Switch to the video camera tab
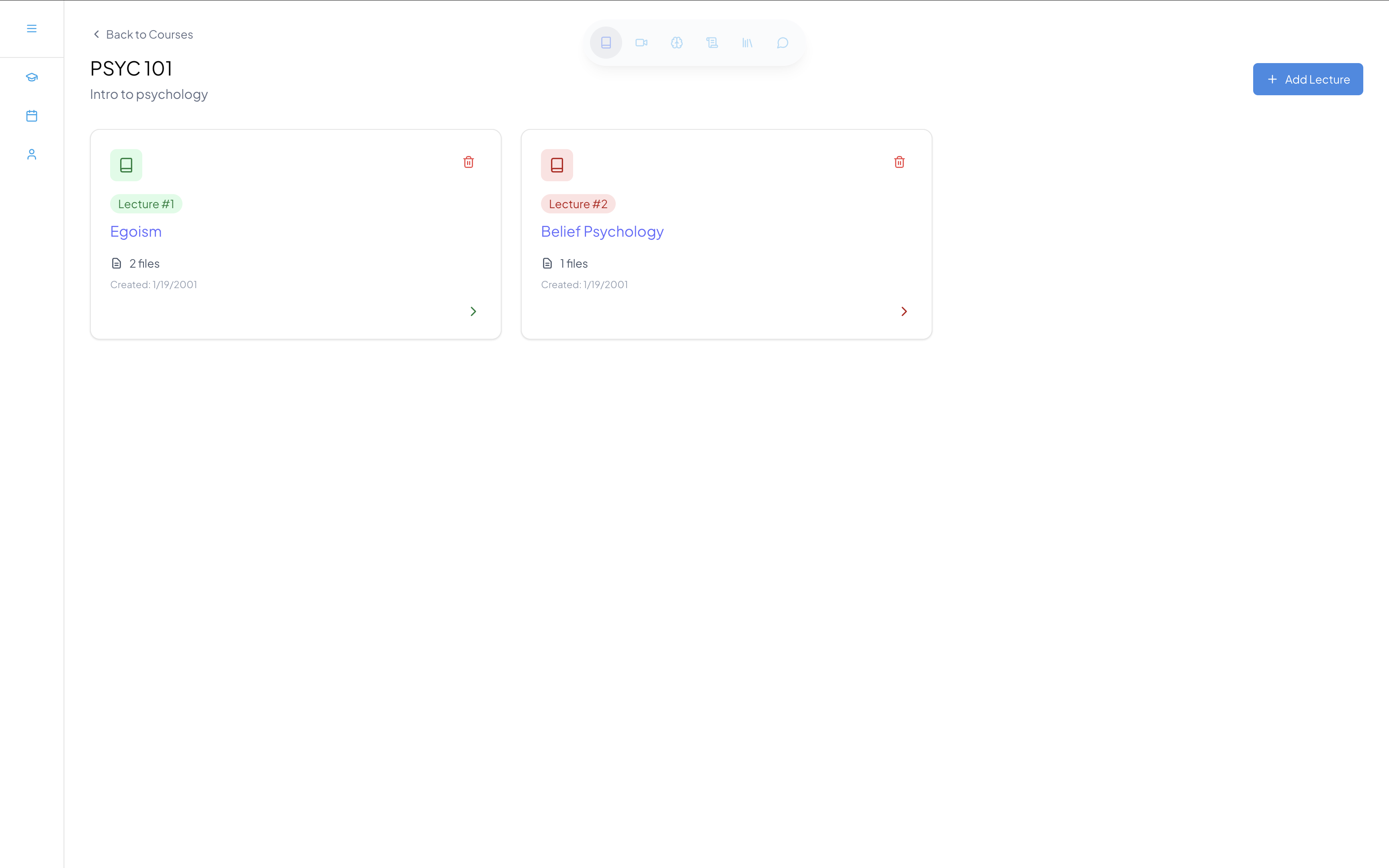 tap(641, 43)
